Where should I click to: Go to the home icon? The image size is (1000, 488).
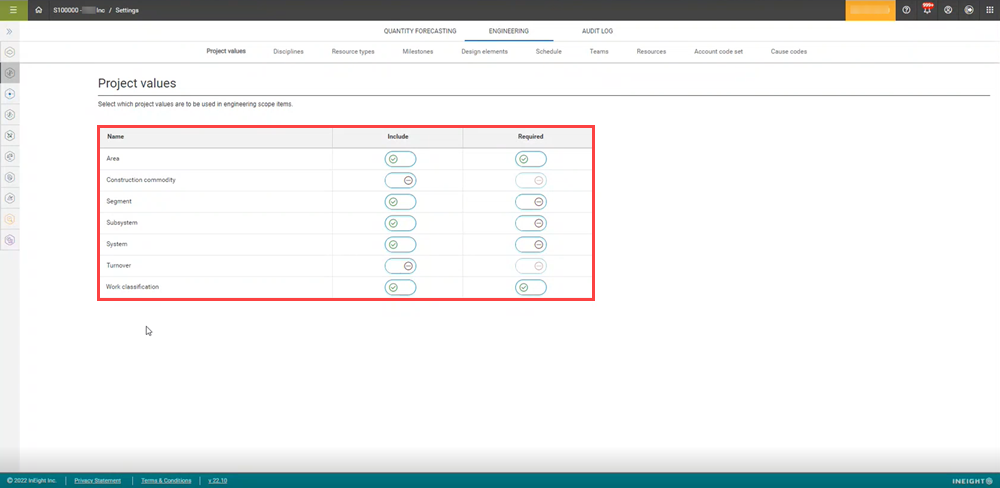[x=40, y=10]
